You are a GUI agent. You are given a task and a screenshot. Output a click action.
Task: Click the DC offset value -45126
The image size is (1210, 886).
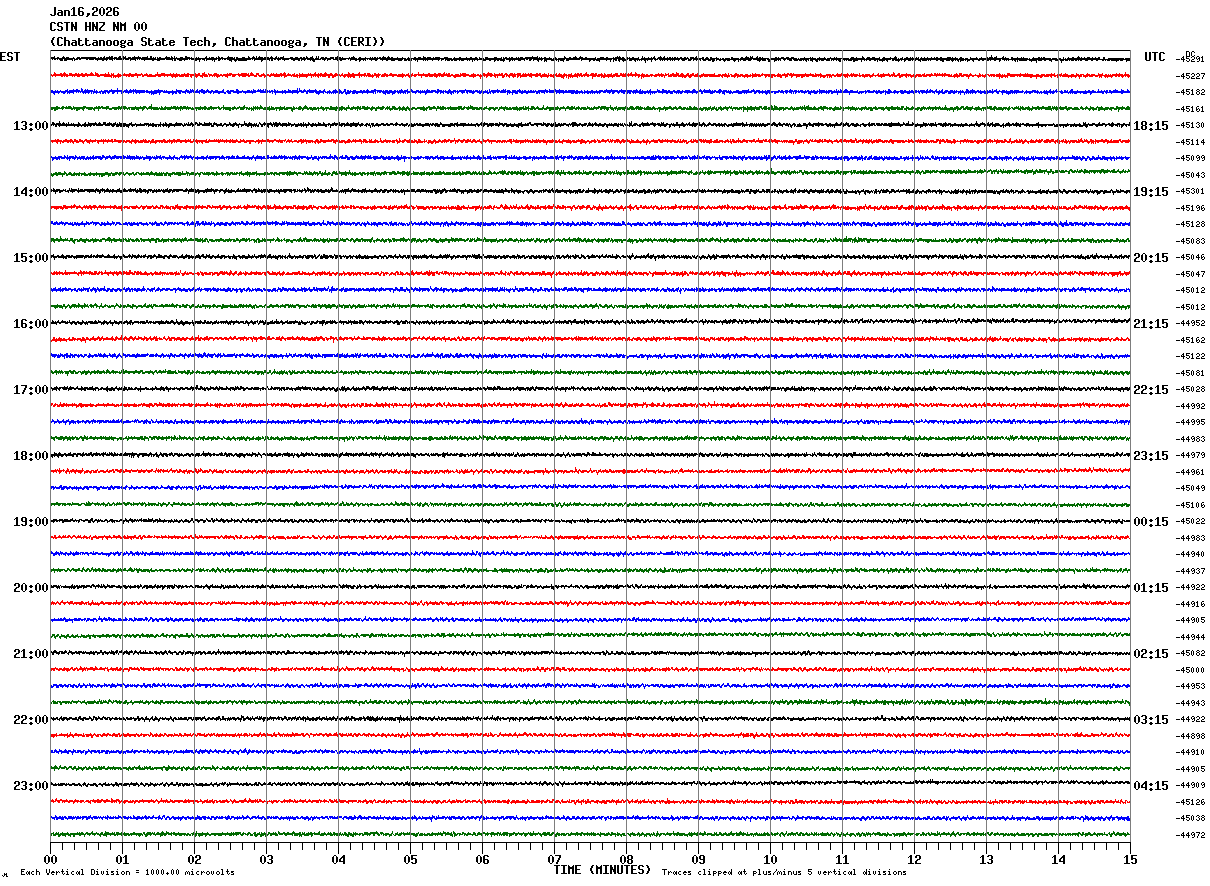[1190, 802]
